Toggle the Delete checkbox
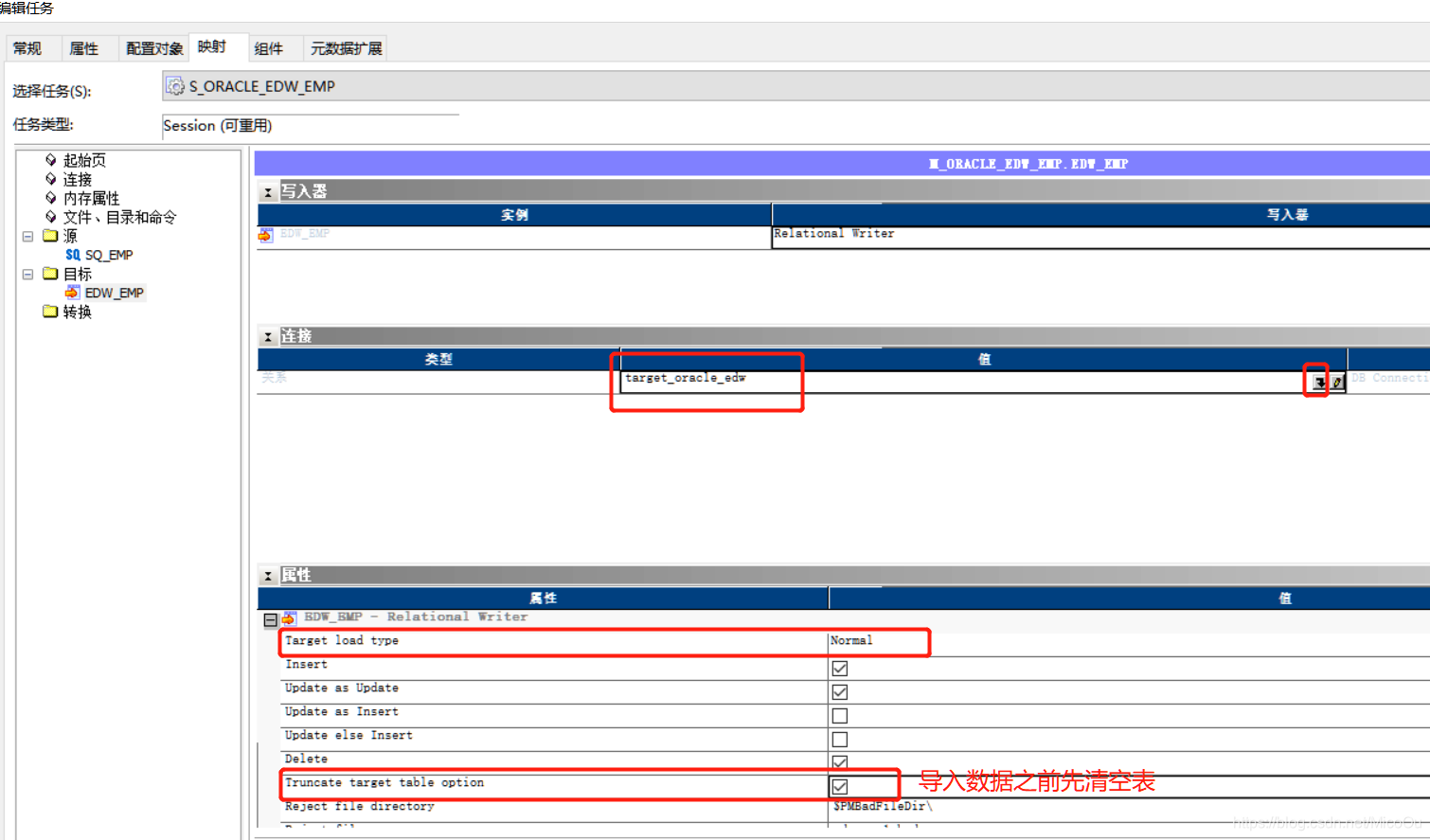The width and height of the screenshot is (1430, 840). click(x=840, y=762)
